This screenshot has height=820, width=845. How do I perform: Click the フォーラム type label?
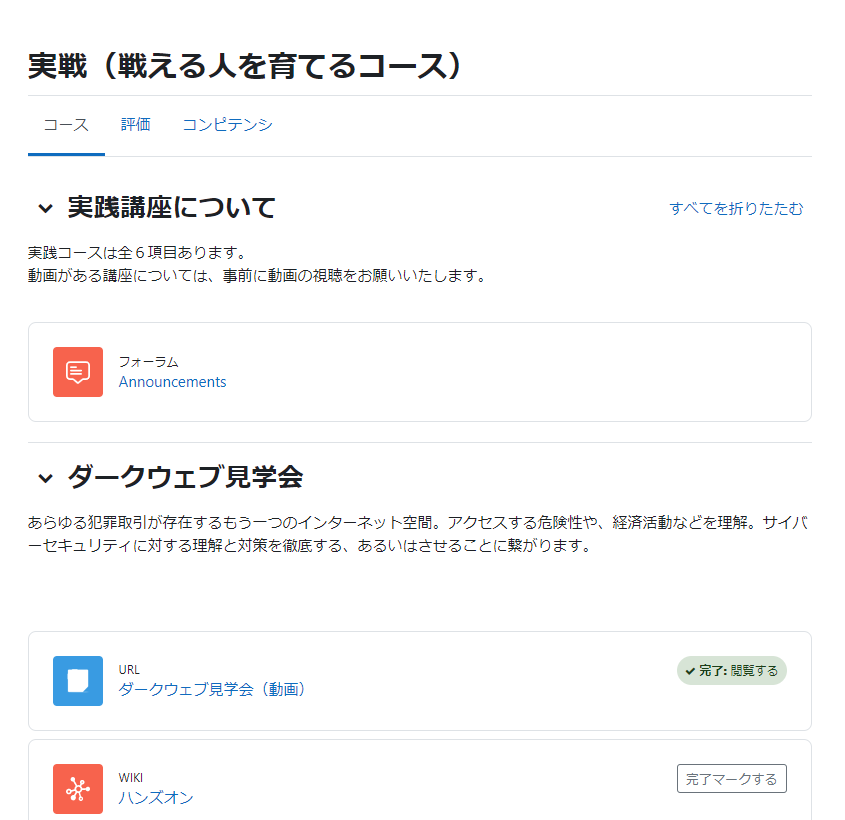(148, 362)
